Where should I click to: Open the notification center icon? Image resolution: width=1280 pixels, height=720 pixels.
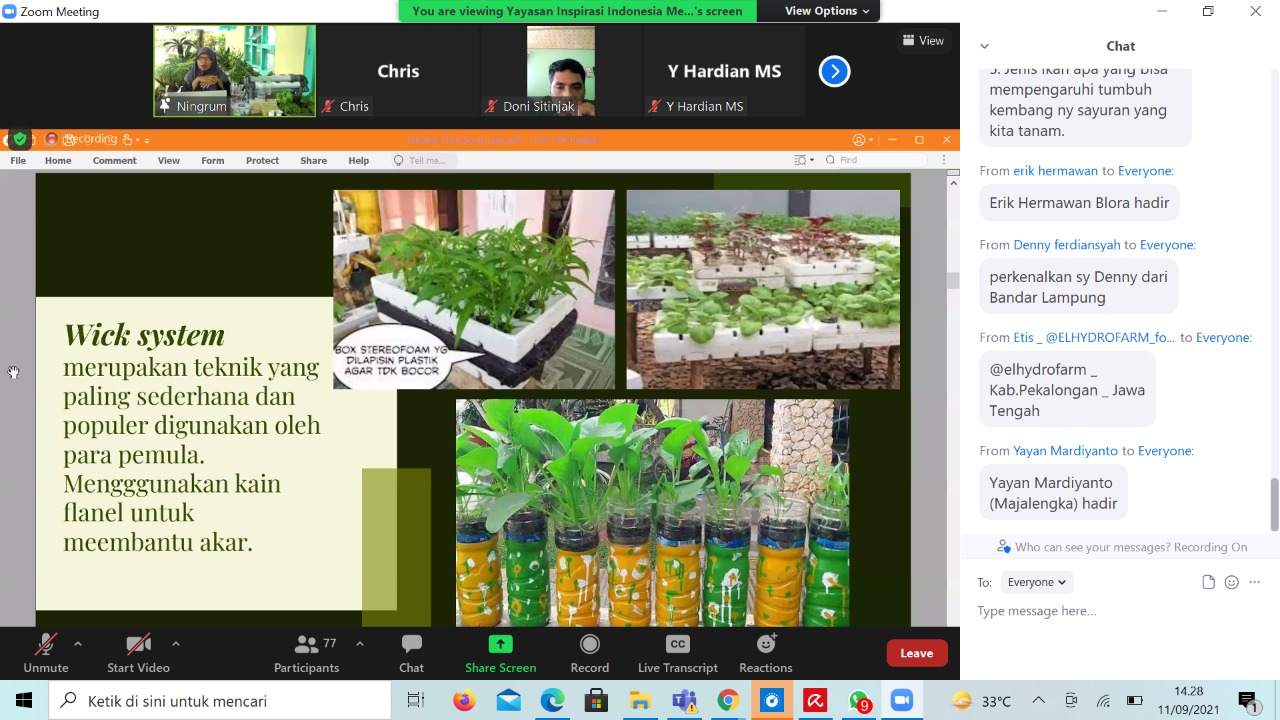(x=1248, y=701)
